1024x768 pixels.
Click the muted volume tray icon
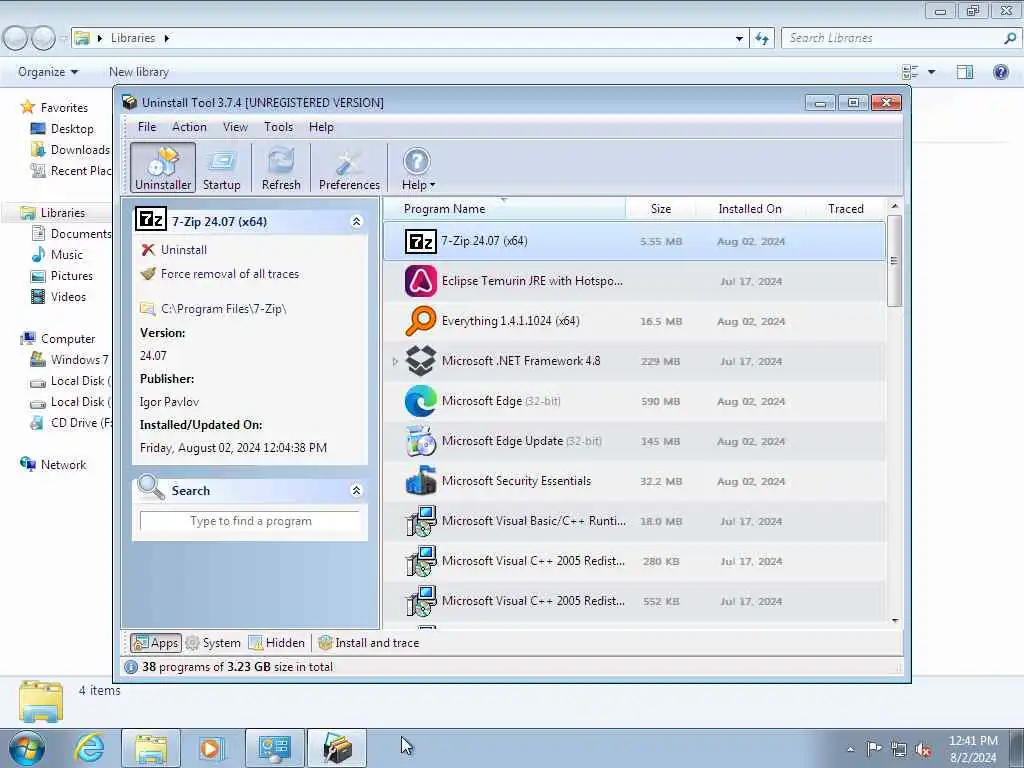click(923, 749)
